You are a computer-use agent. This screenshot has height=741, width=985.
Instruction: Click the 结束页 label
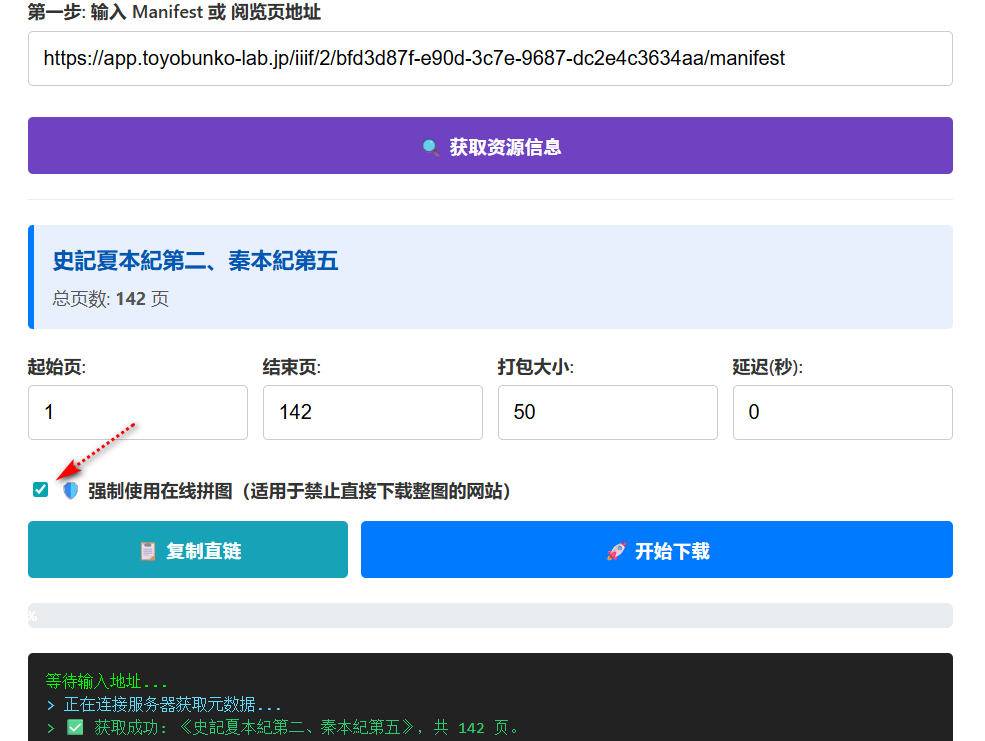click(291, 367)
